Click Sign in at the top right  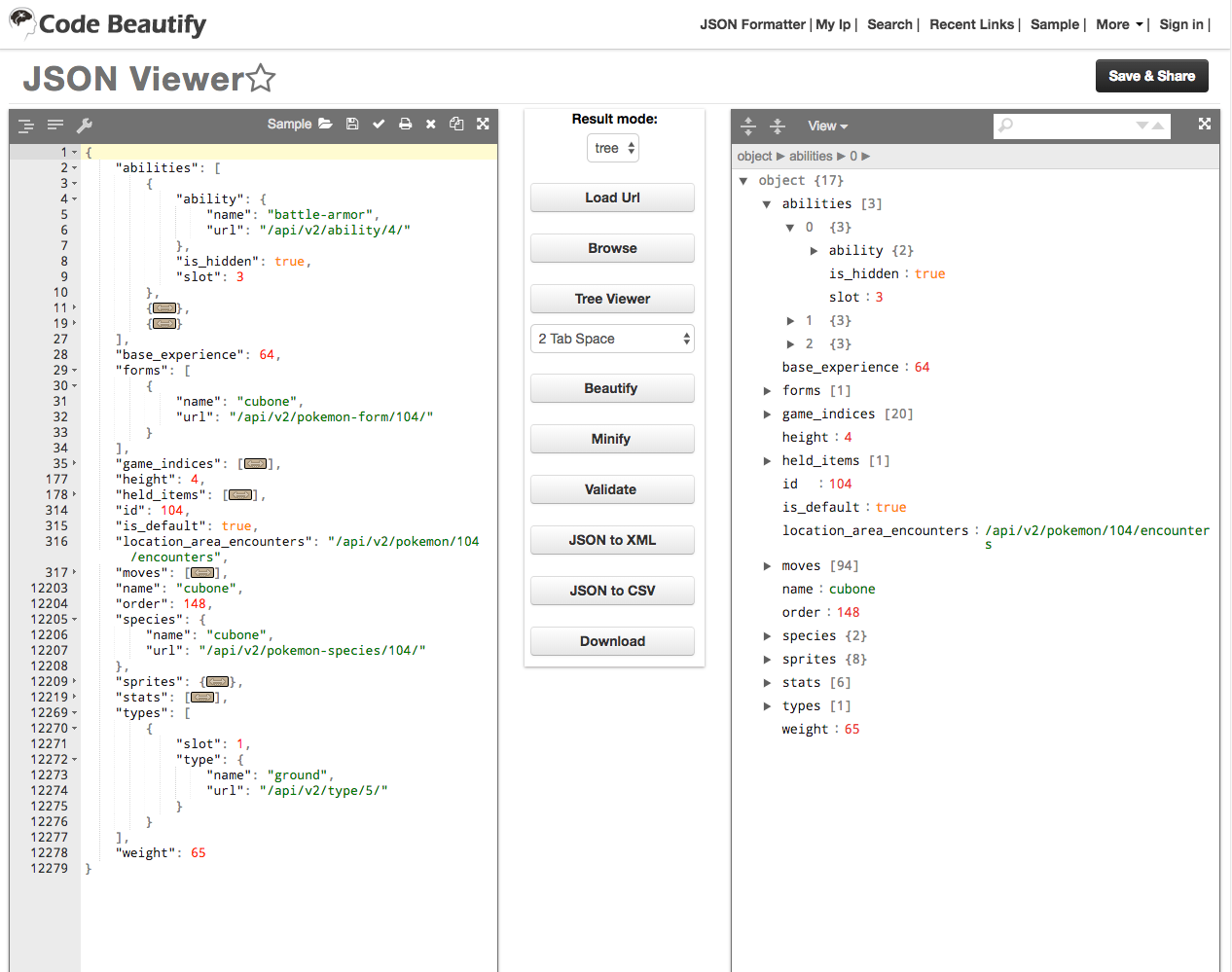[x=1181, y=24]
